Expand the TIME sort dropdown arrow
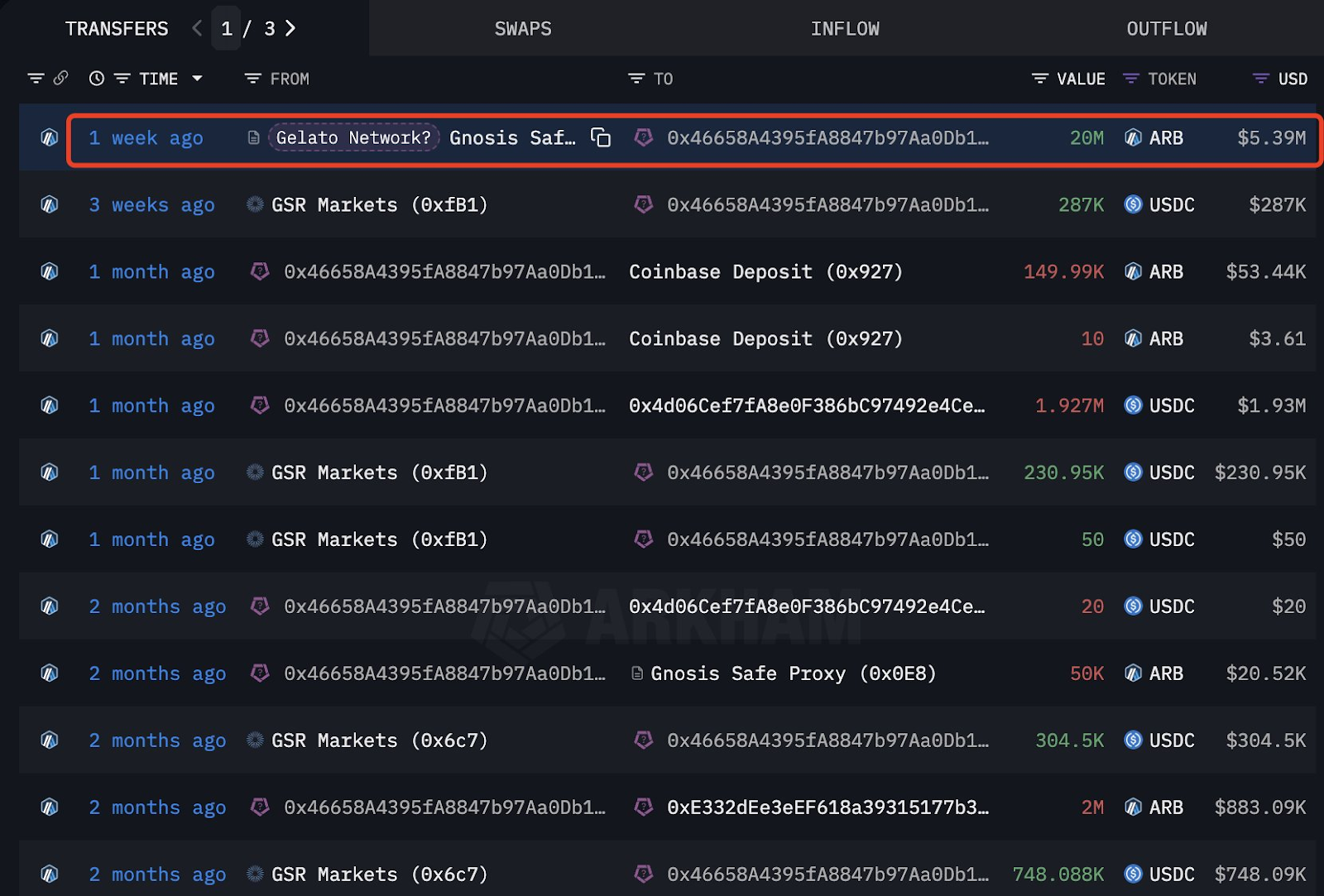The width and height of the screenshot is (1324, 896). coord(197,79)
